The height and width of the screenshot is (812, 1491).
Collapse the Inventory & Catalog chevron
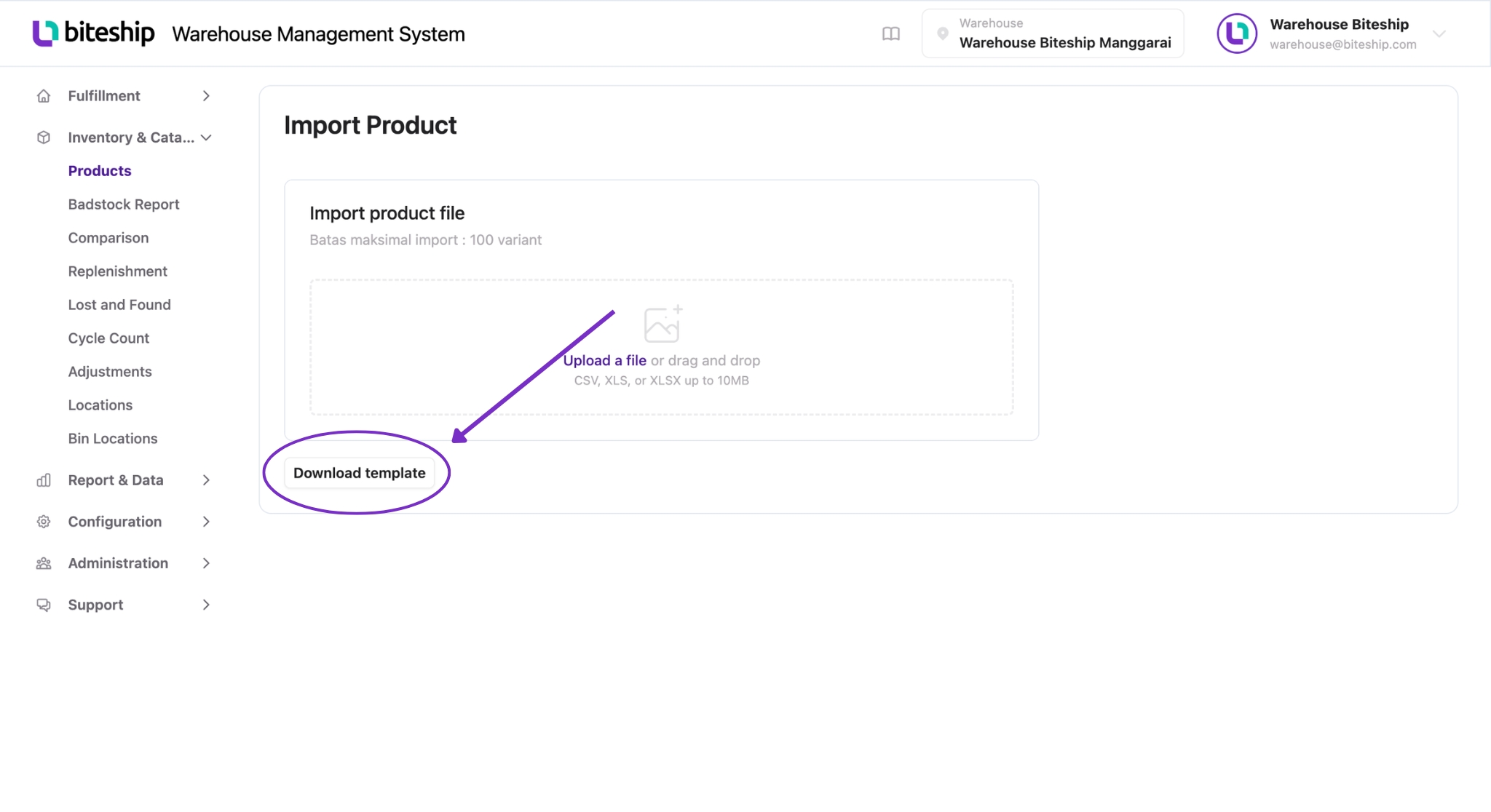point(206,138)
